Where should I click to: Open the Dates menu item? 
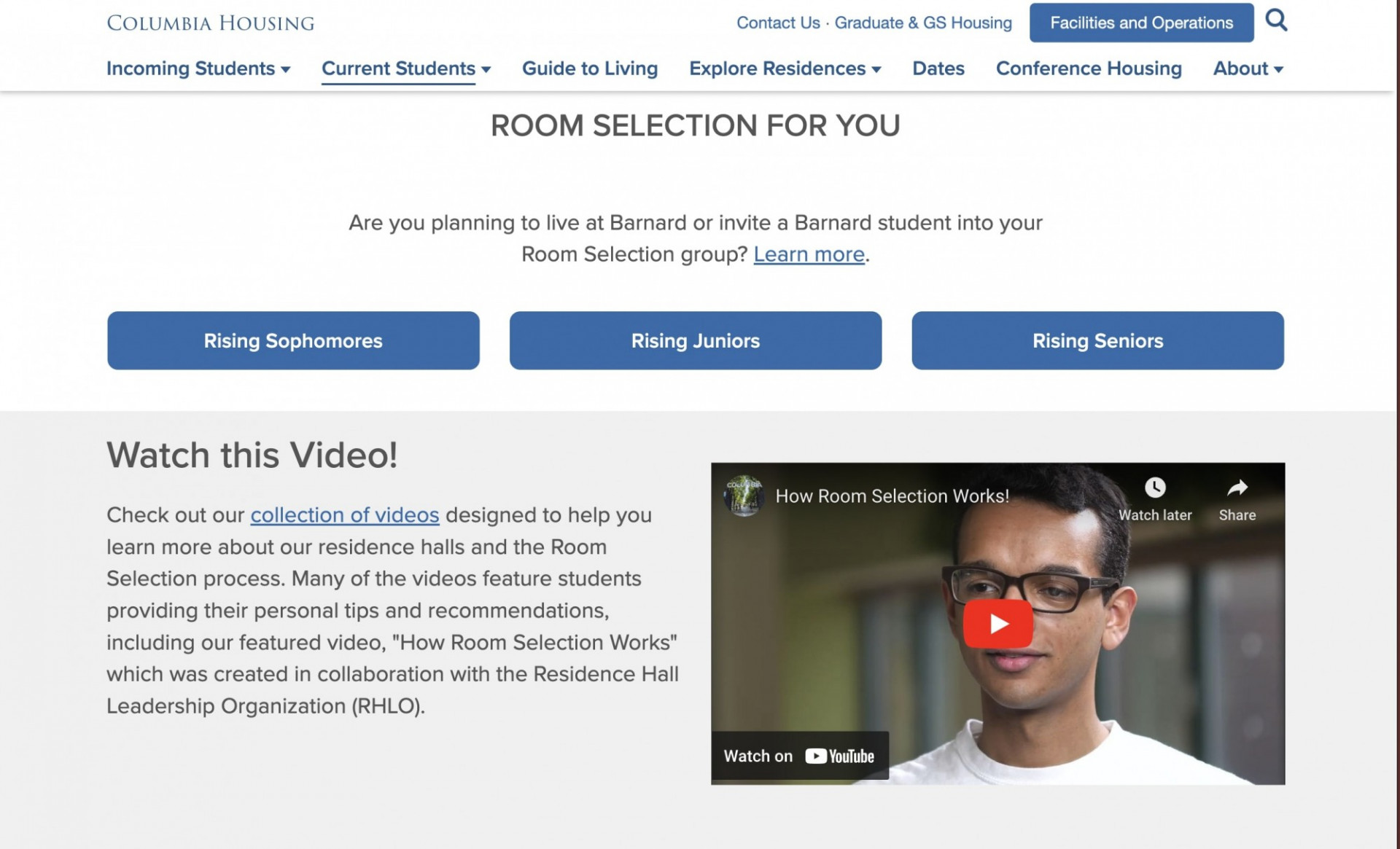(938, 69)
